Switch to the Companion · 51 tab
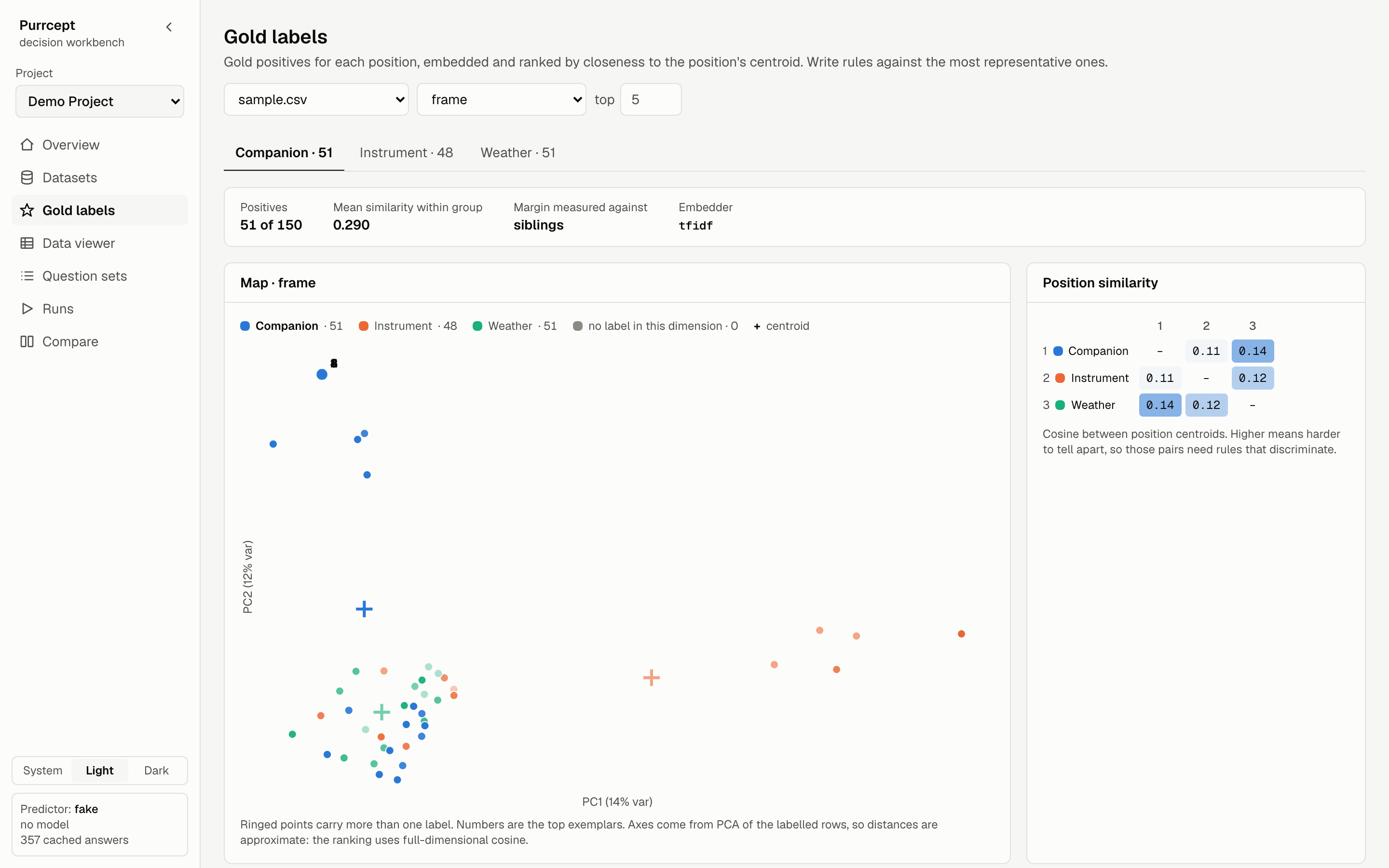This screenshot has width=1389, height=868. 284,153
